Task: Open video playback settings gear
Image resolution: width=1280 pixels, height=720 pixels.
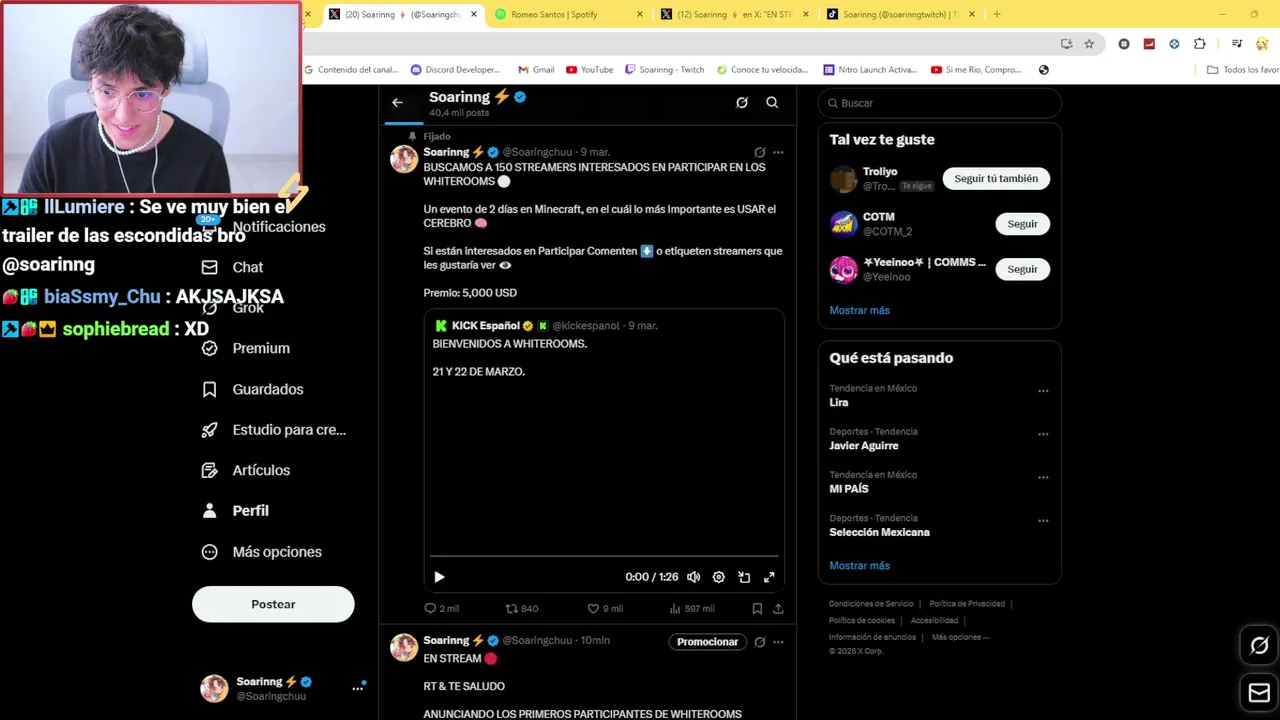Action: (x=718, y=577)
